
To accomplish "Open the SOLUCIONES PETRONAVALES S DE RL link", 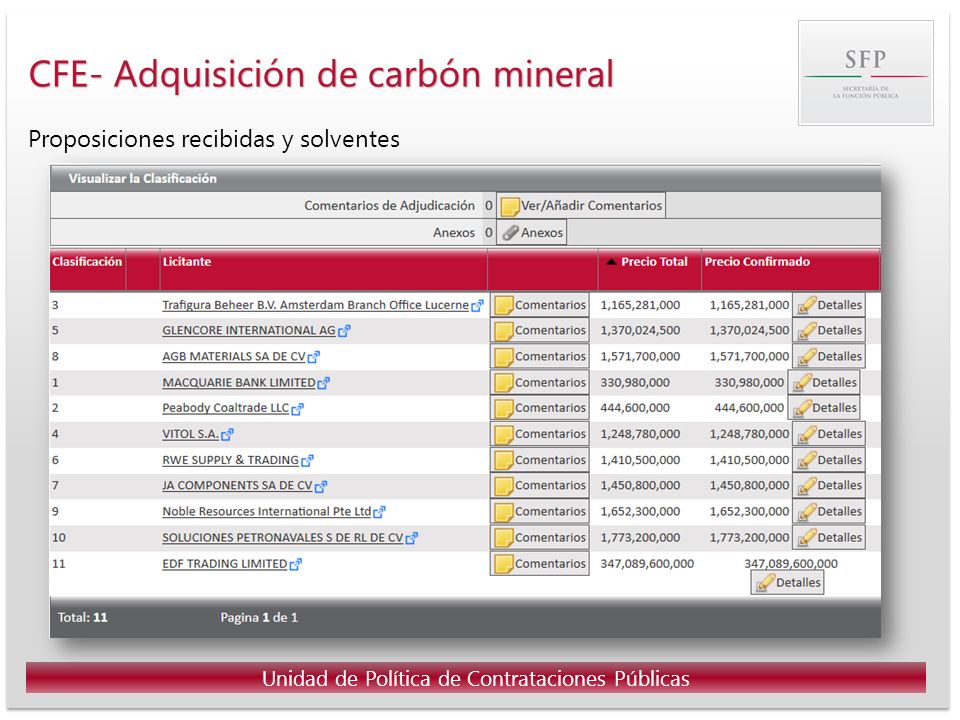I will pyautogui.click(x=283, y=538).
